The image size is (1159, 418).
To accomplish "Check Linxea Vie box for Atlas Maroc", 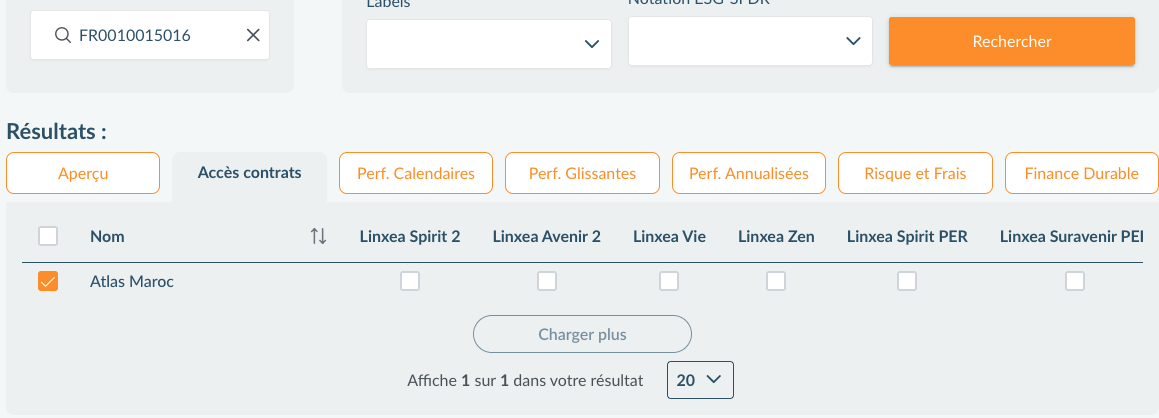I will tap(669, 282).
